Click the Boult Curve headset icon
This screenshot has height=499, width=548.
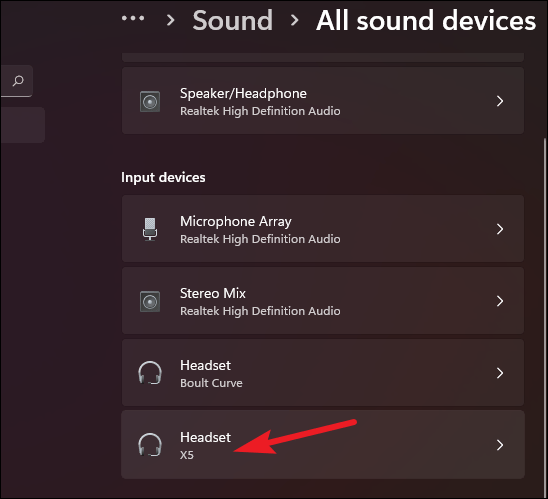pyautogui.click(x=150, y=373)
